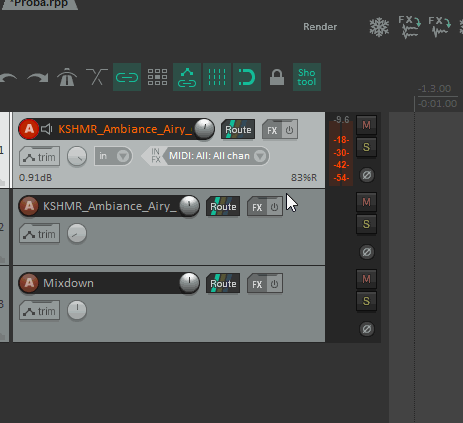
Task: Click the snowflake freeze track icon
Action: coord(379,27)
